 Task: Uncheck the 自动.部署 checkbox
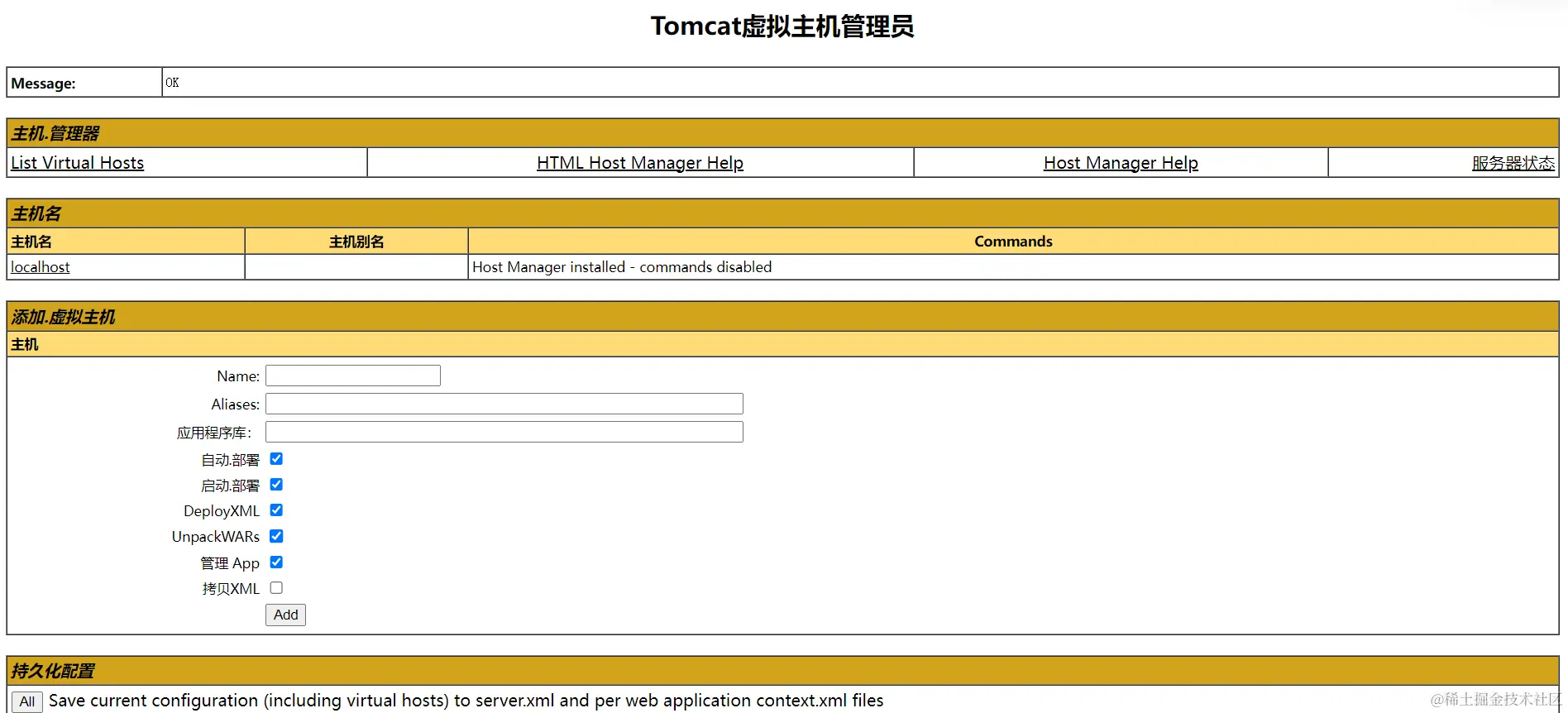276,459
